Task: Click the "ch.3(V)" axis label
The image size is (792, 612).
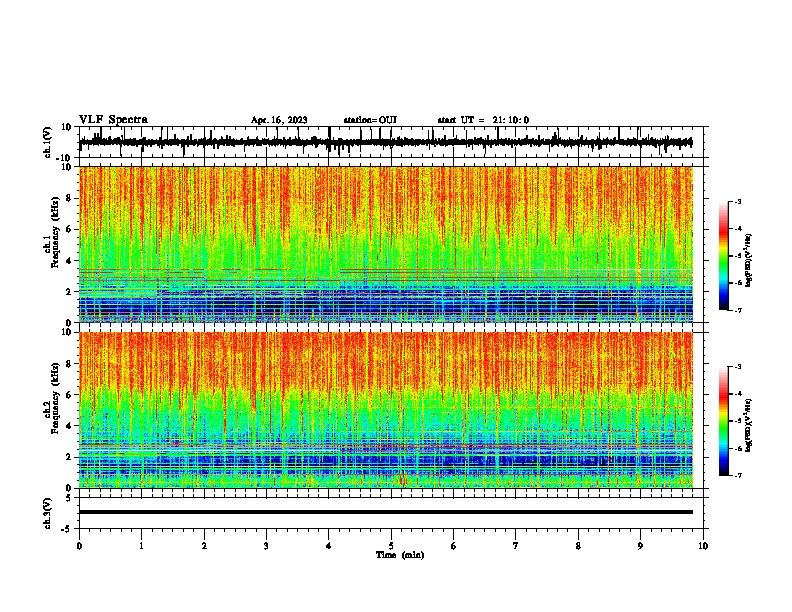Action: (x=48, y=513)
